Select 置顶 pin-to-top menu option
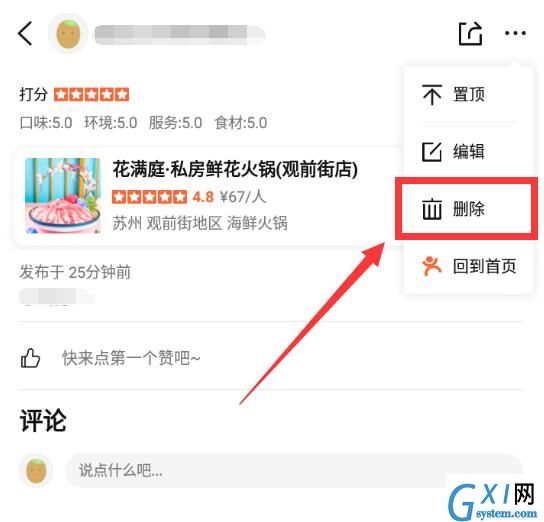 (468, 94)
